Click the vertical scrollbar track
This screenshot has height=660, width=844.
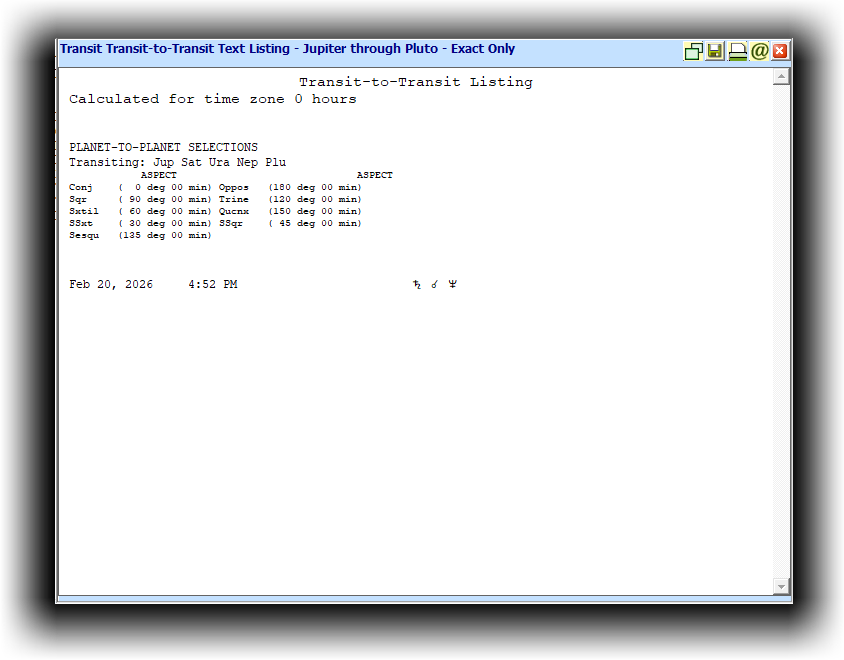[781, 330]
